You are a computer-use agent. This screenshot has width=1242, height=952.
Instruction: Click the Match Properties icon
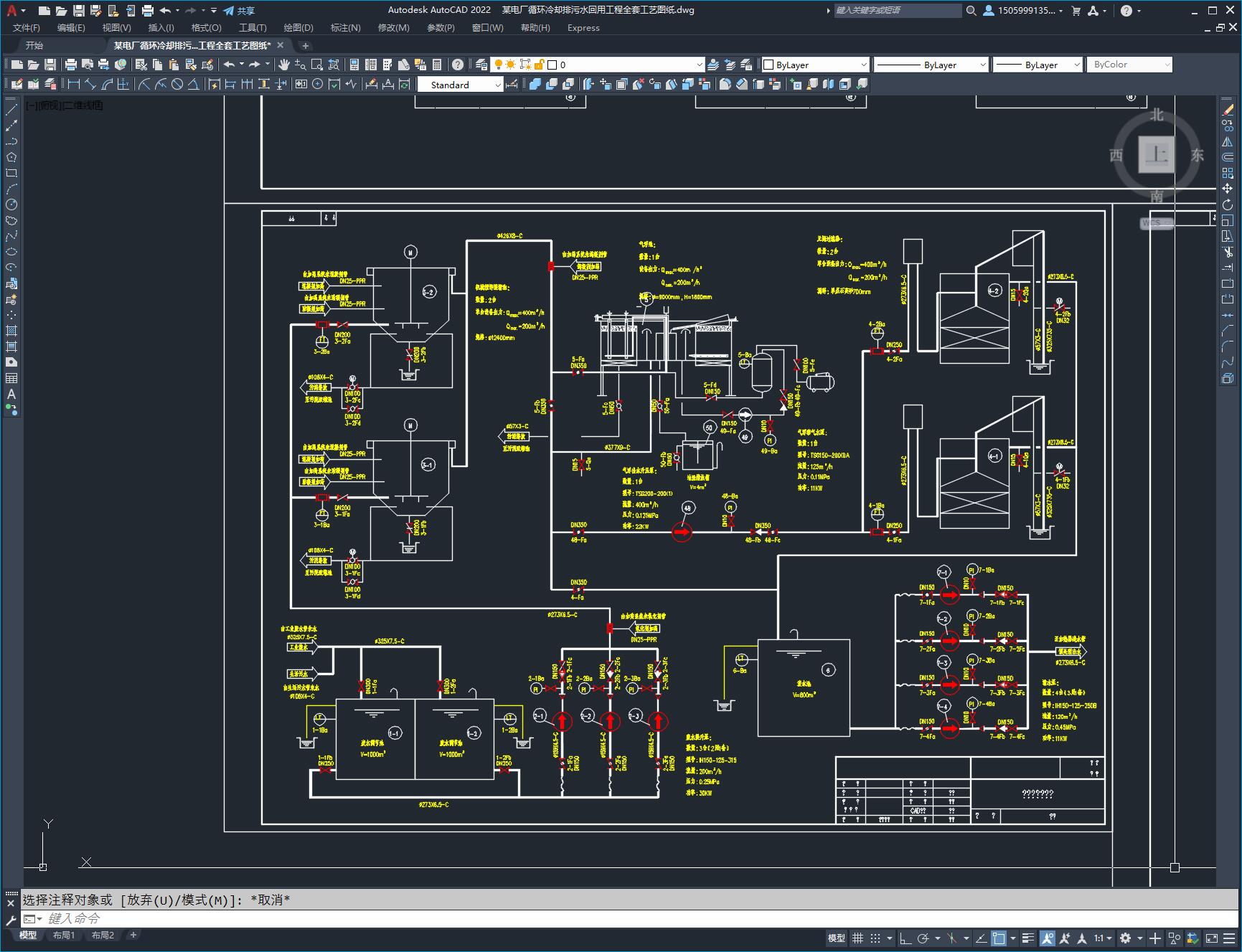[207, 65]
